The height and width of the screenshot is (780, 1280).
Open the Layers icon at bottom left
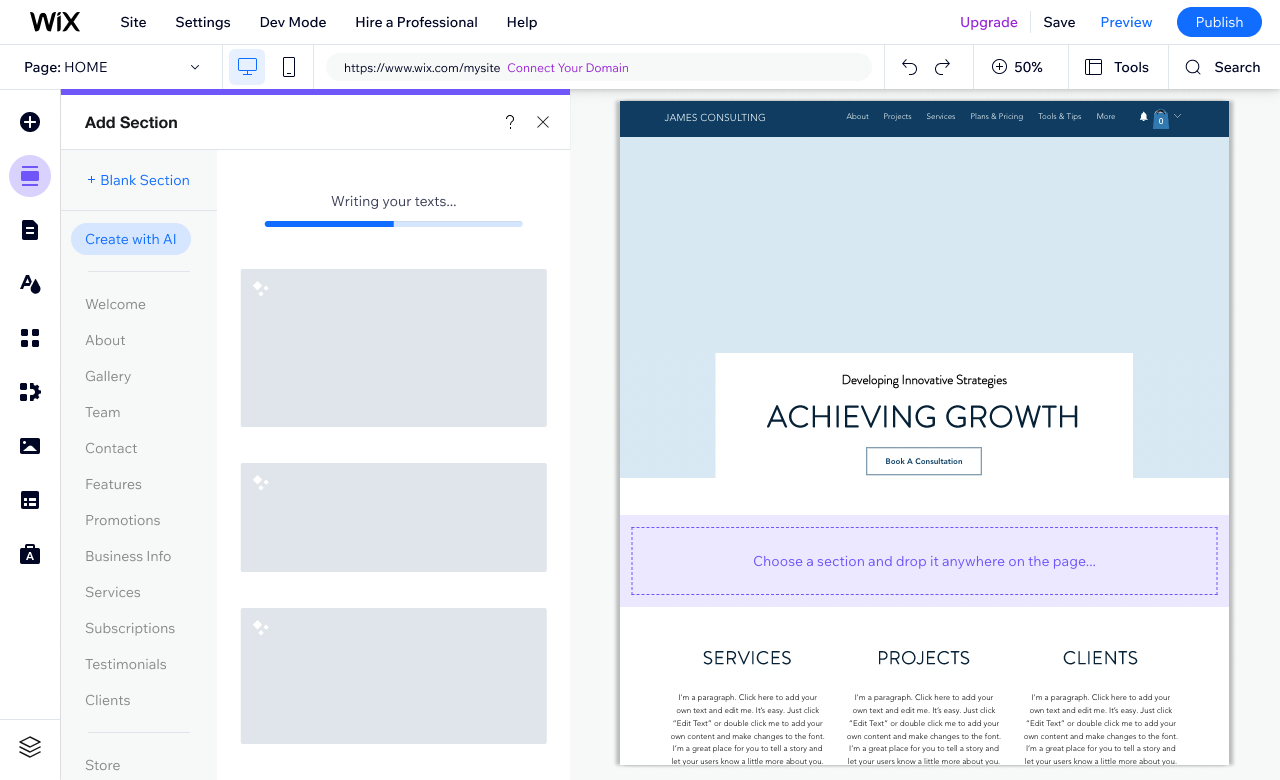click(30, 746)
